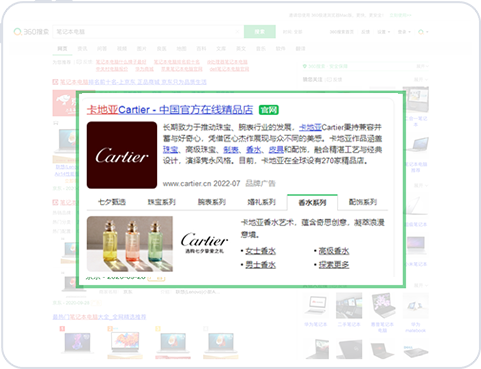Open the 女士香水 link
This screenshot has height=369, width=481.
coord(260,251)
